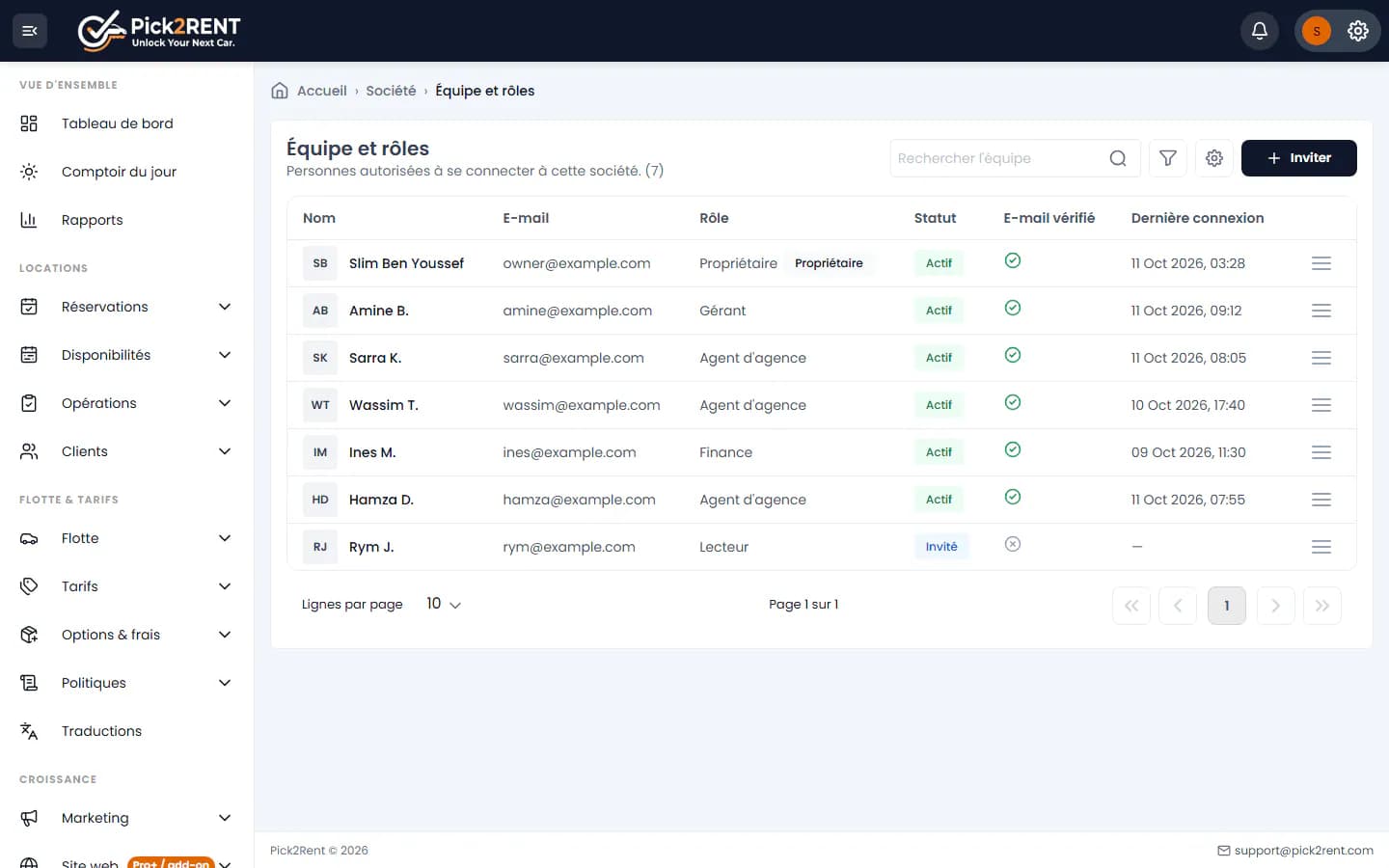Viewport: 1389px width, 868px height.
Task: Open table column settings gear
Action: (1214, 158)
